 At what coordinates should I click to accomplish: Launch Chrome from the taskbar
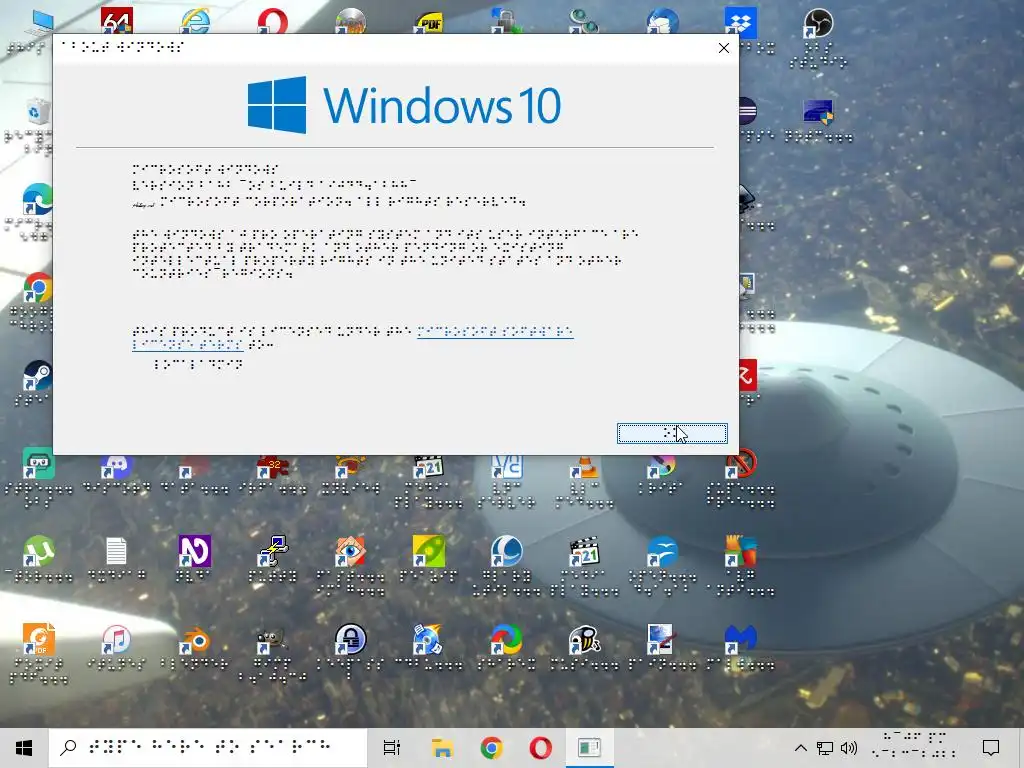point(491,748)
